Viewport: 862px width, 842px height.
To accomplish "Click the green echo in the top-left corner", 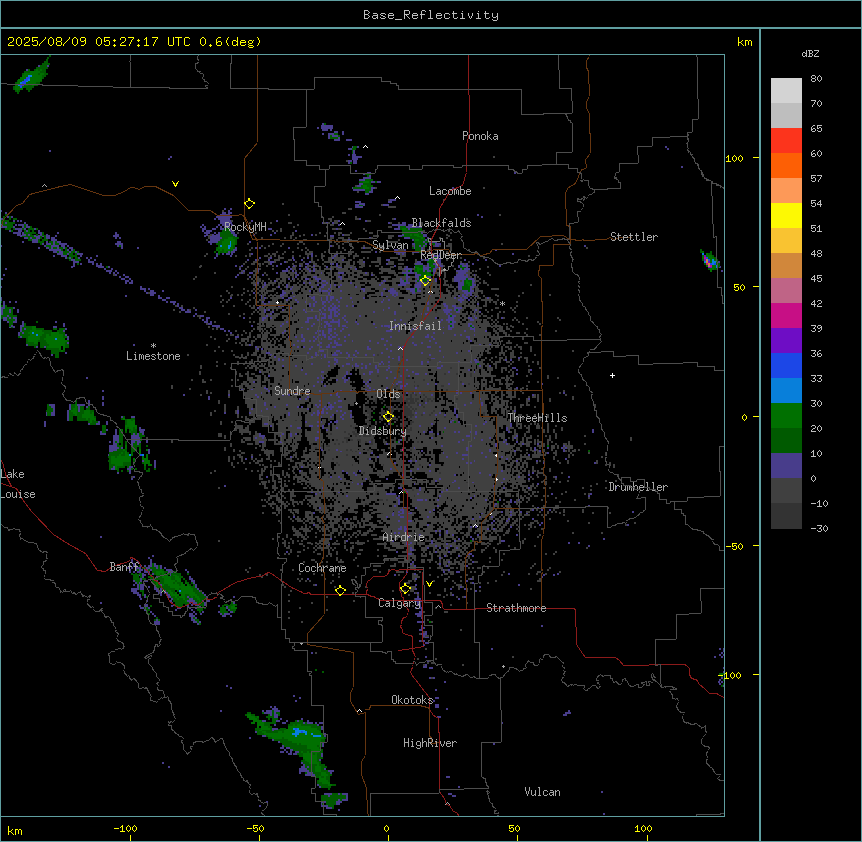I will click(31, 76).
